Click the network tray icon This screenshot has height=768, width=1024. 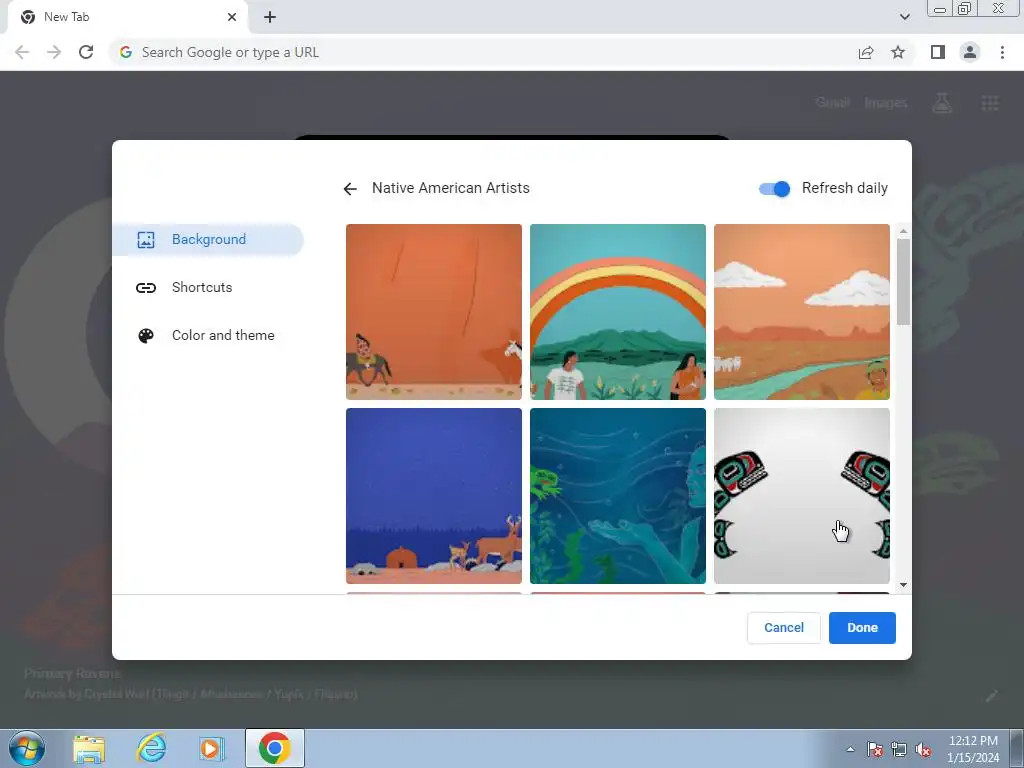point(899,749)
